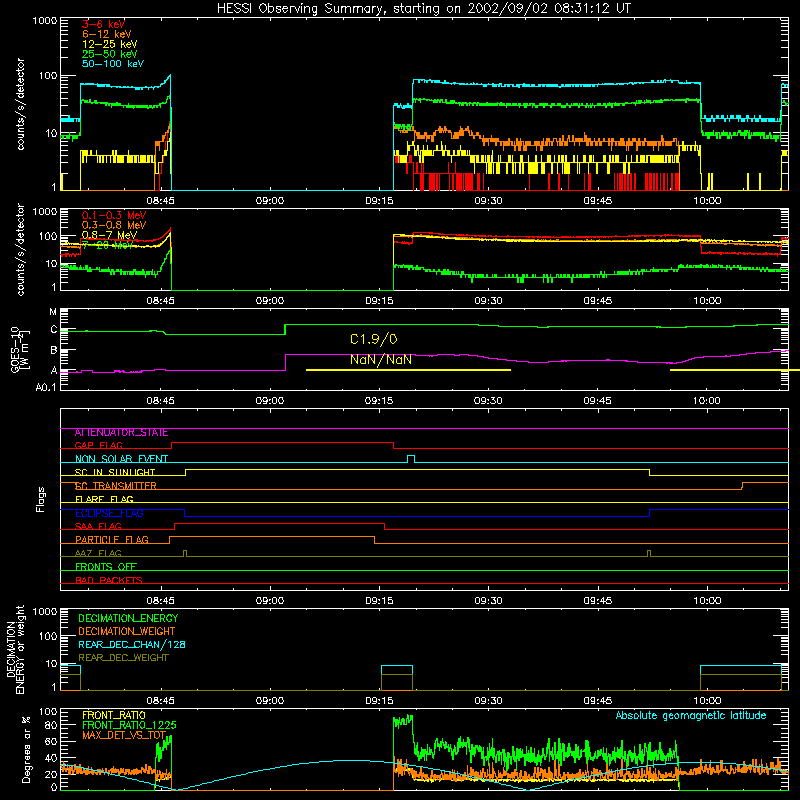Click the 'NaN/NaN' annotation in GOES panel
The image size is (800, 800).
pos(381,360)
